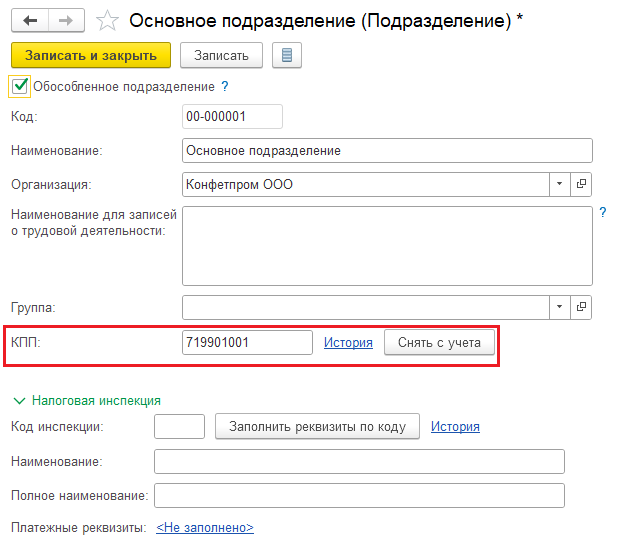Uncheck the Обособленное подразделение checkbox
This screenshot has height=544, width=631.
[x=19, y=86]
